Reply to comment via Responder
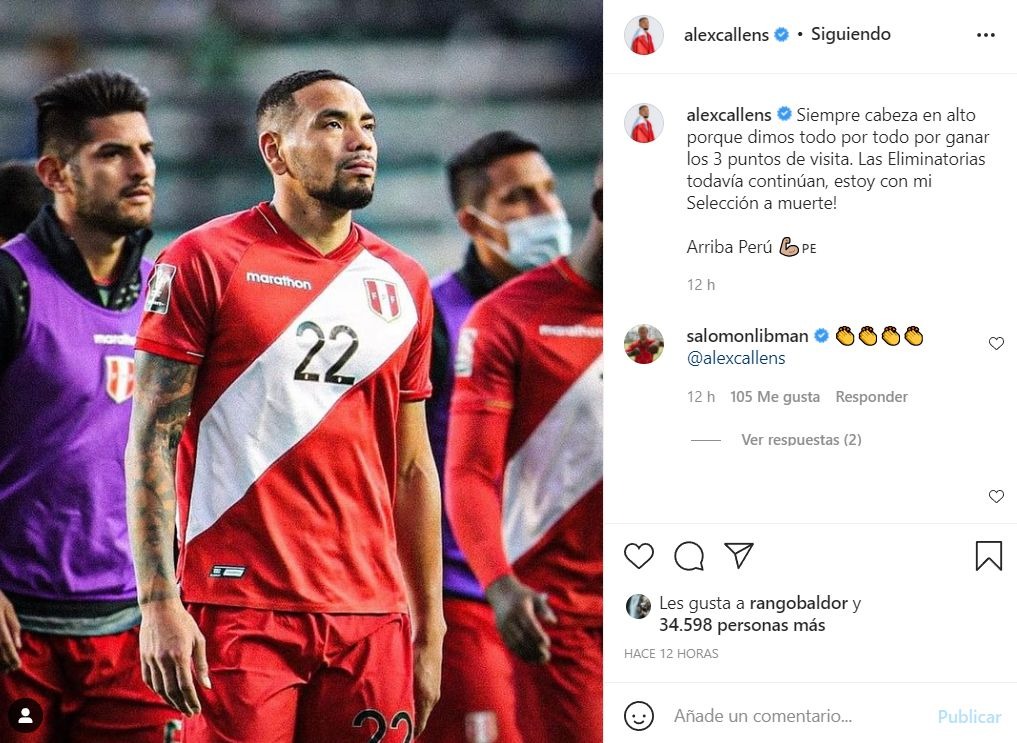 pos(871,397)
